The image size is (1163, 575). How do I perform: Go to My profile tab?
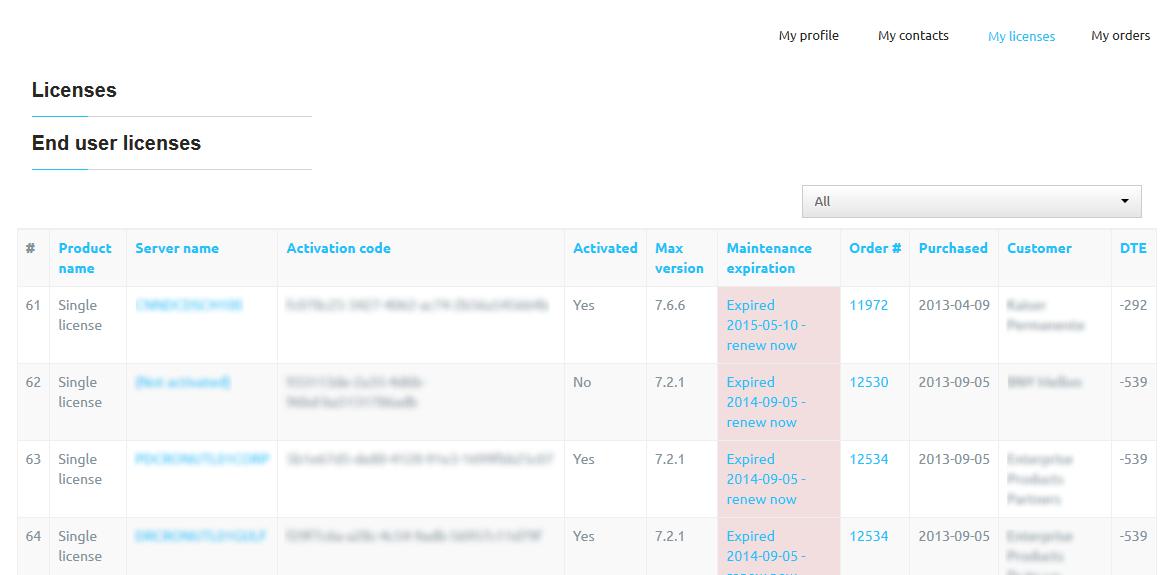(x=808, y=36)
